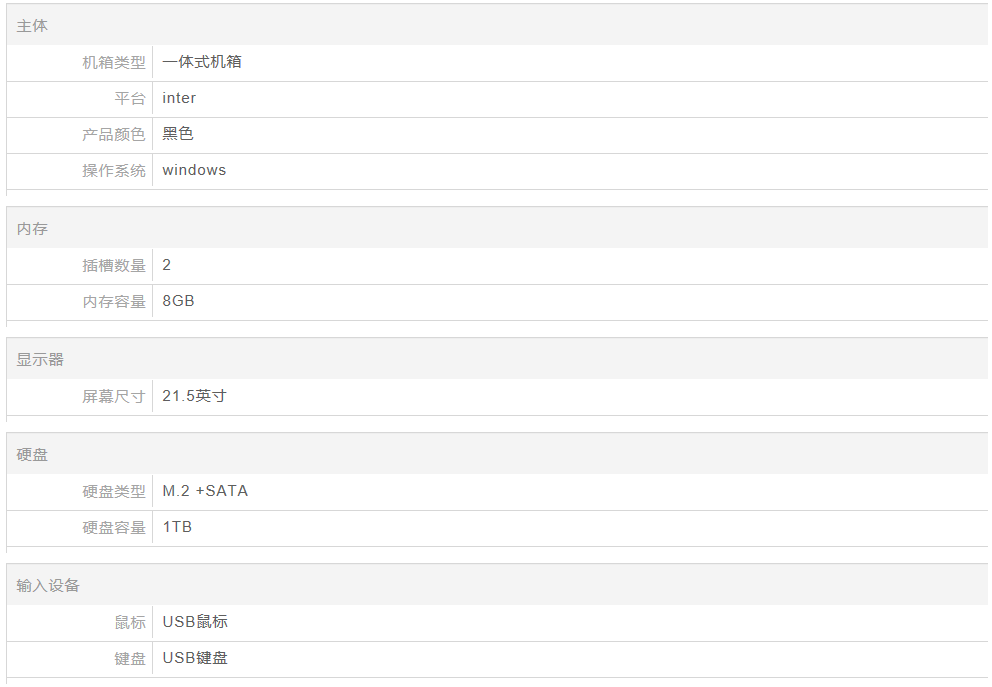Screen dimensions: 992x687
Task: Click the 内存容量 value 8GB
Action: (178, 301)
